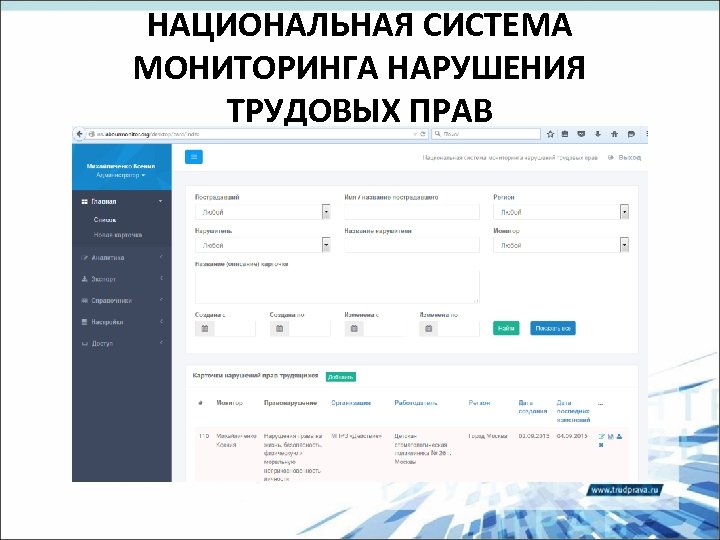
Task: Click the Правонарушение column header
Action: (x=291, y=403)
